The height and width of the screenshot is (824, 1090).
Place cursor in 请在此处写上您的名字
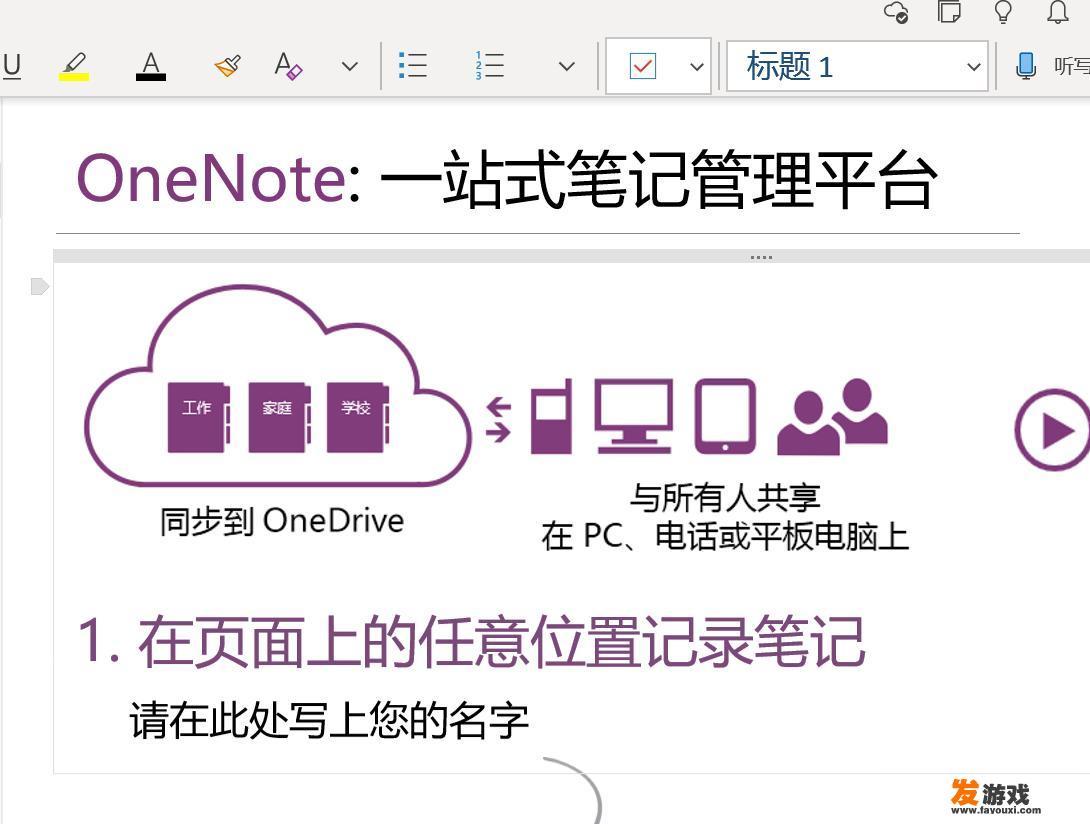point(330,720)
